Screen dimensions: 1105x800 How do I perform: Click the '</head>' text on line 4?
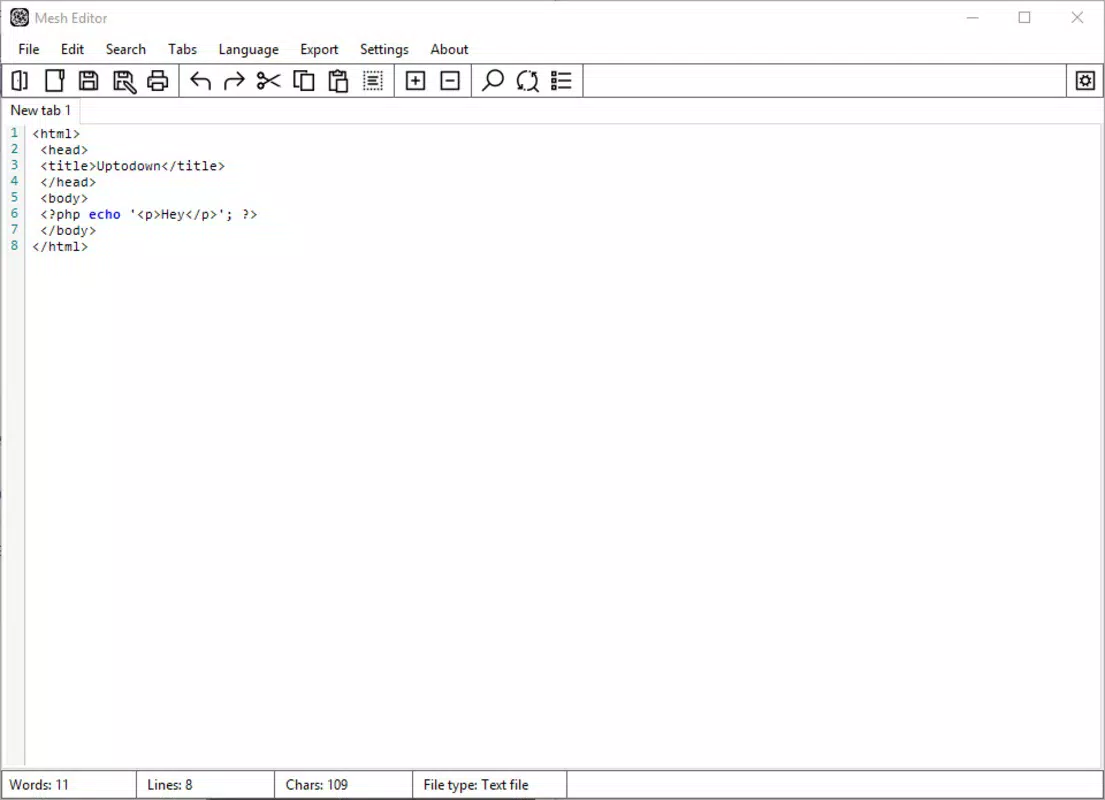click(x=68, y=183)
